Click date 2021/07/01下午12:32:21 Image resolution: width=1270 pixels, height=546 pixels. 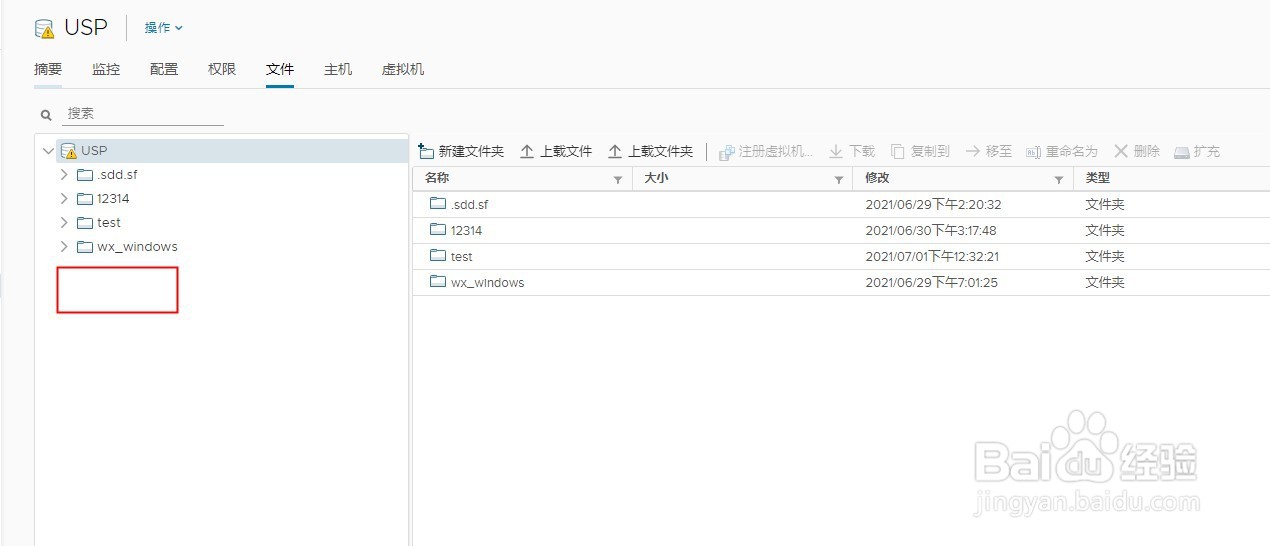pyautogui.click(x=932, y=256)
